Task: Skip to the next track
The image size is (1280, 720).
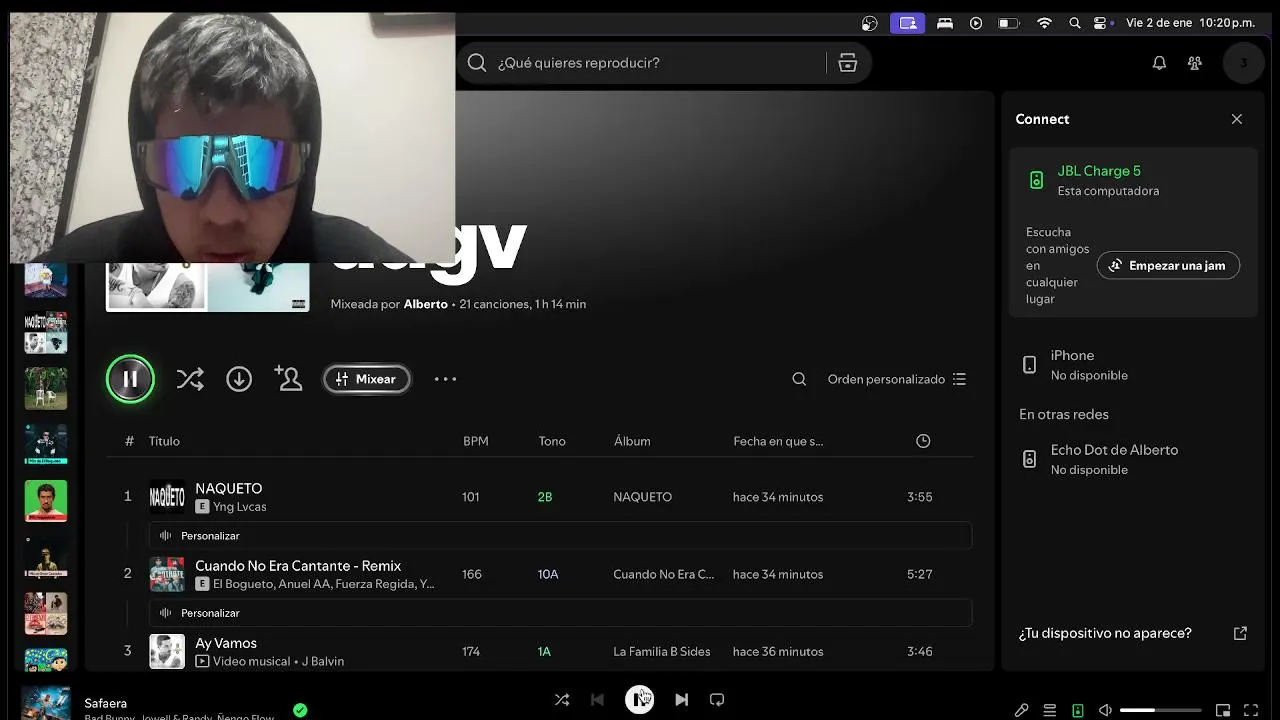Action: pyautogui.click(x=682, y=700)
